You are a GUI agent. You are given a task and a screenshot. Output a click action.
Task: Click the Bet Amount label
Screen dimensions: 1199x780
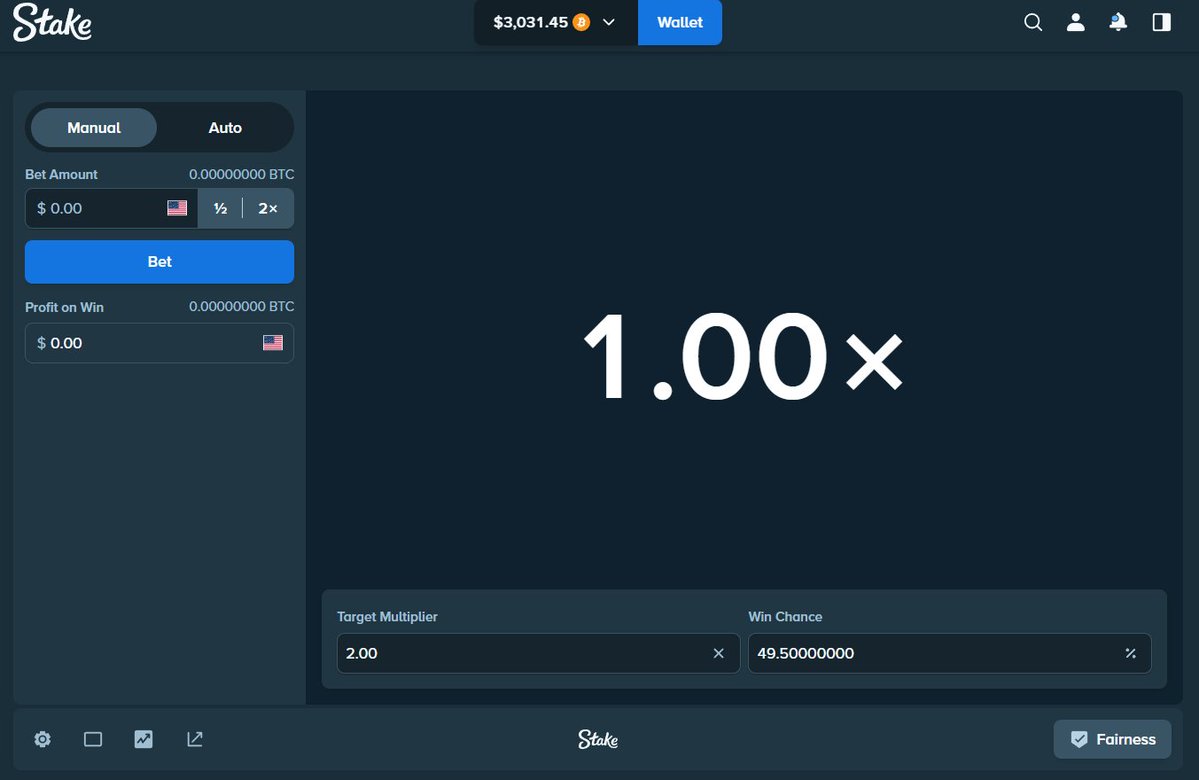61,174
